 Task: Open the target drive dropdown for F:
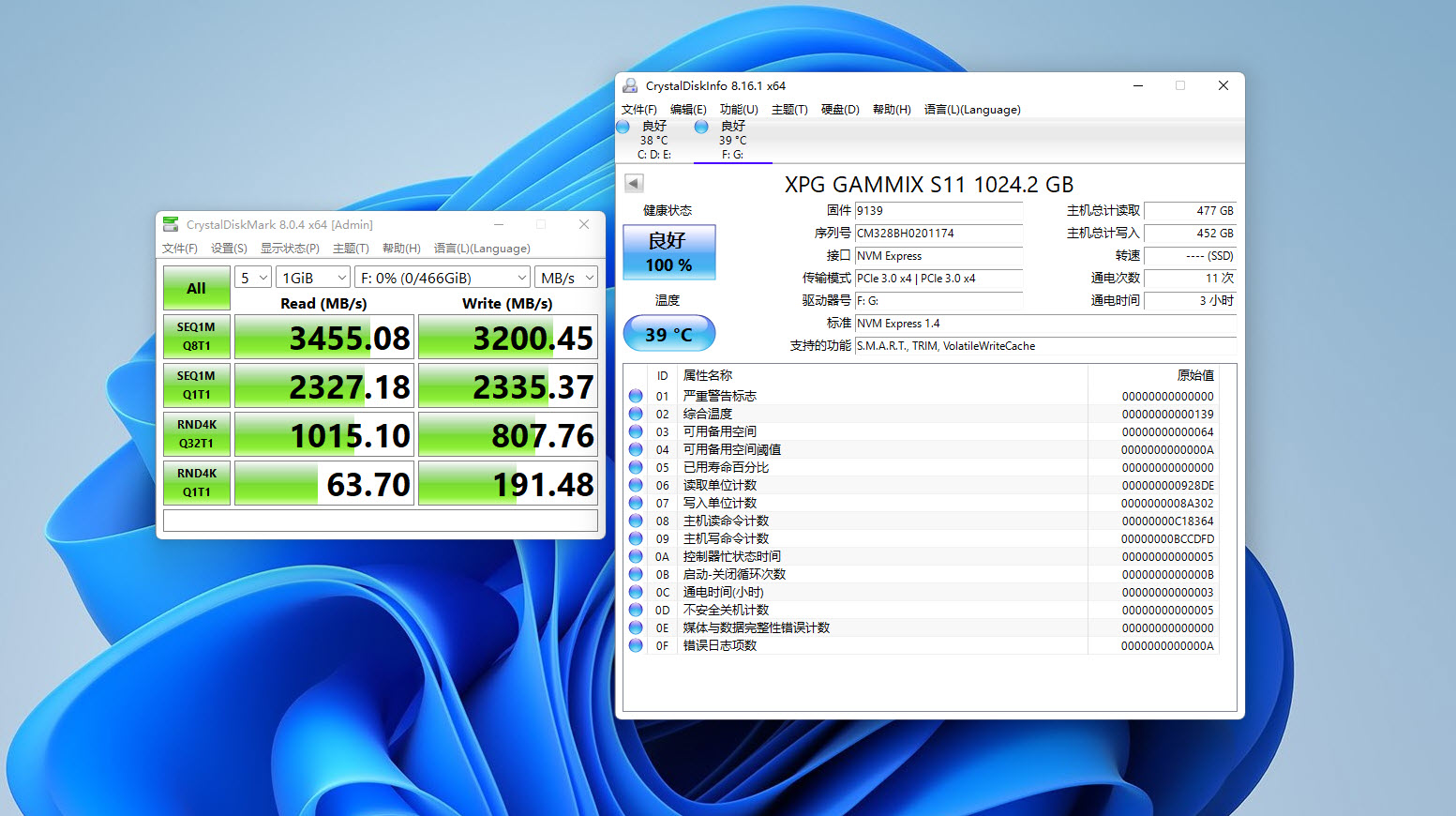(x=442, y=277)
